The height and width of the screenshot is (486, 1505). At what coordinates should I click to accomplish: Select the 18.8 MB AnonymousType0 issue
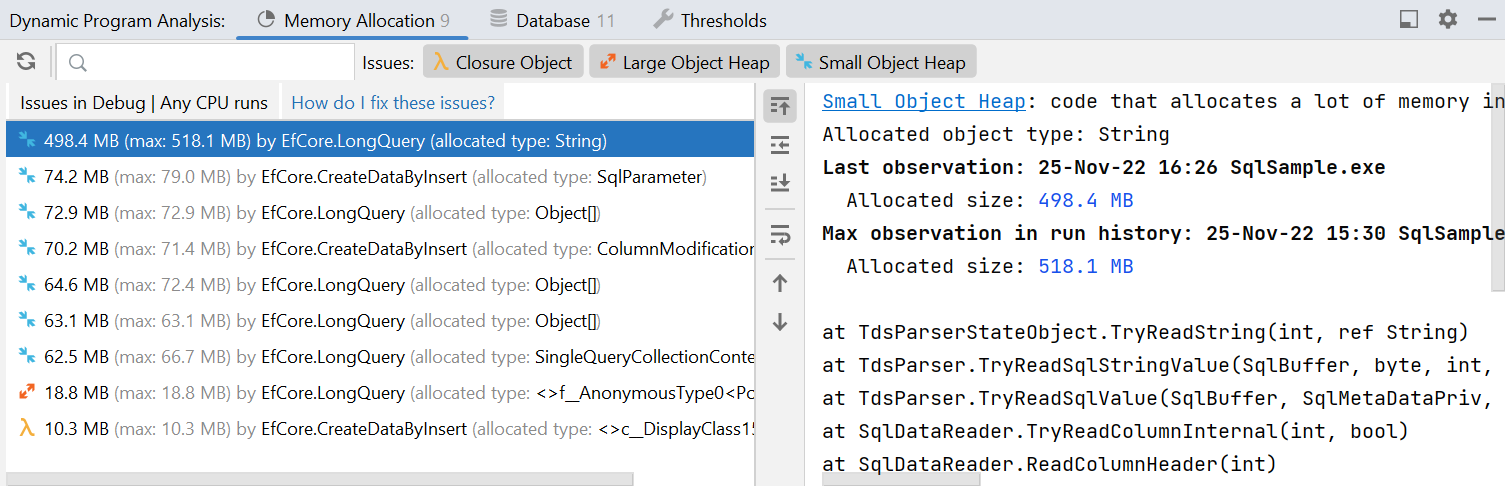pos(380,393)
